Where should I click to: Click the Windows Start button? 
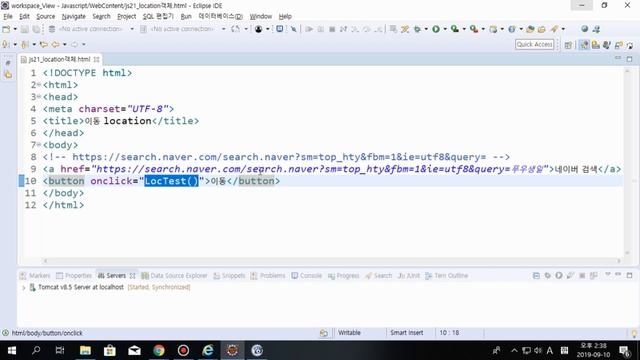[x=12, y=350]
